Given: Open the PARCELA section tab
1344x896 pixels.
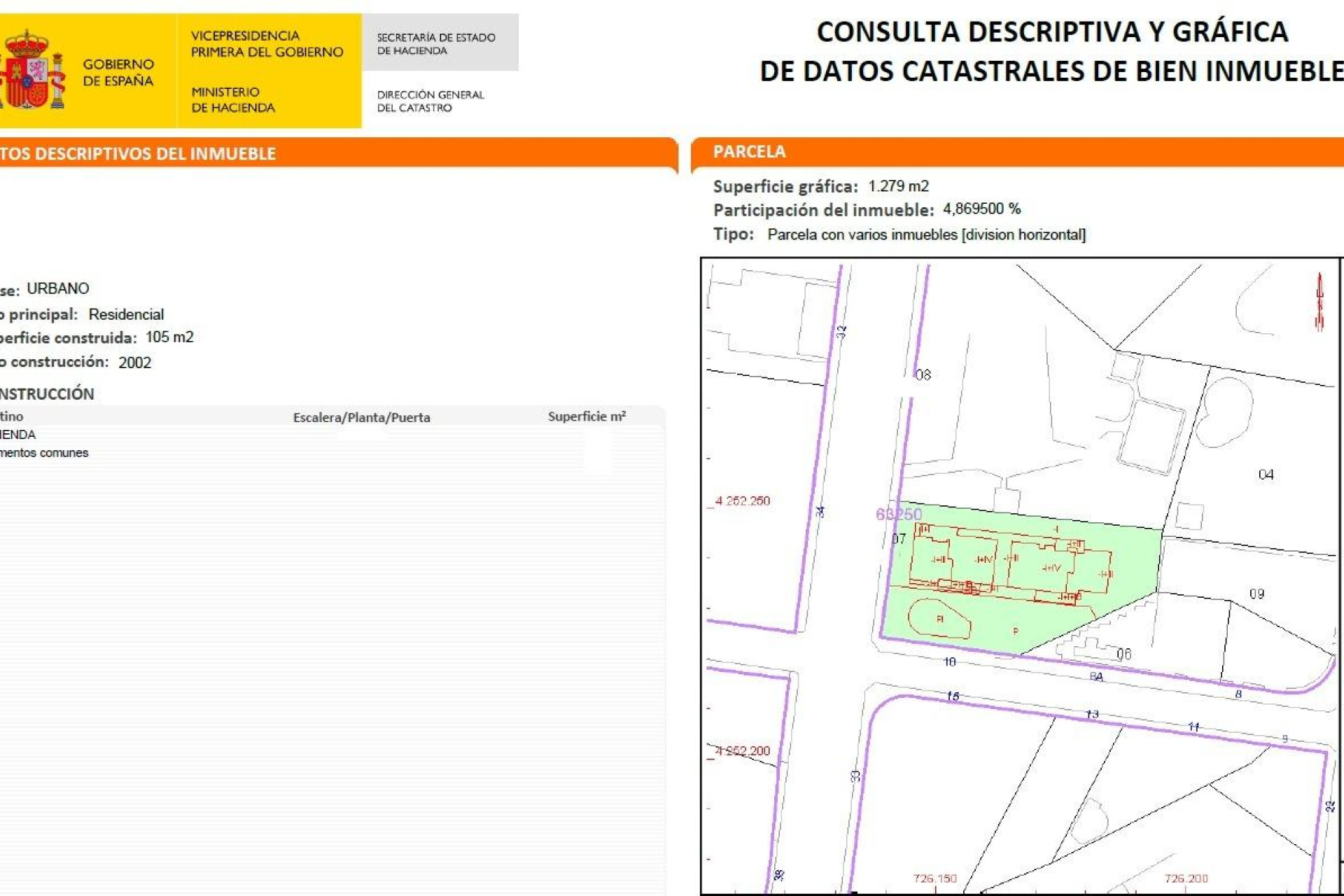Looking at the screenshot, I should 749,151.
